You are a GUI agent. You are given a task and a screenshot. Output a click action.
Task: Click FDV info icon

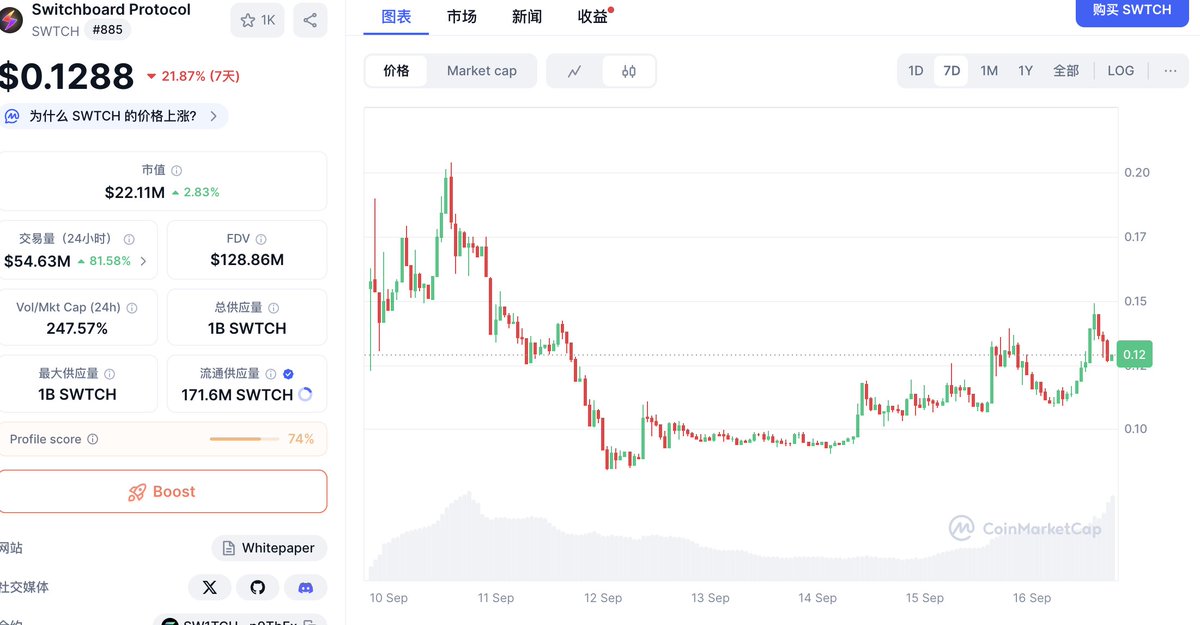[261, 239]
